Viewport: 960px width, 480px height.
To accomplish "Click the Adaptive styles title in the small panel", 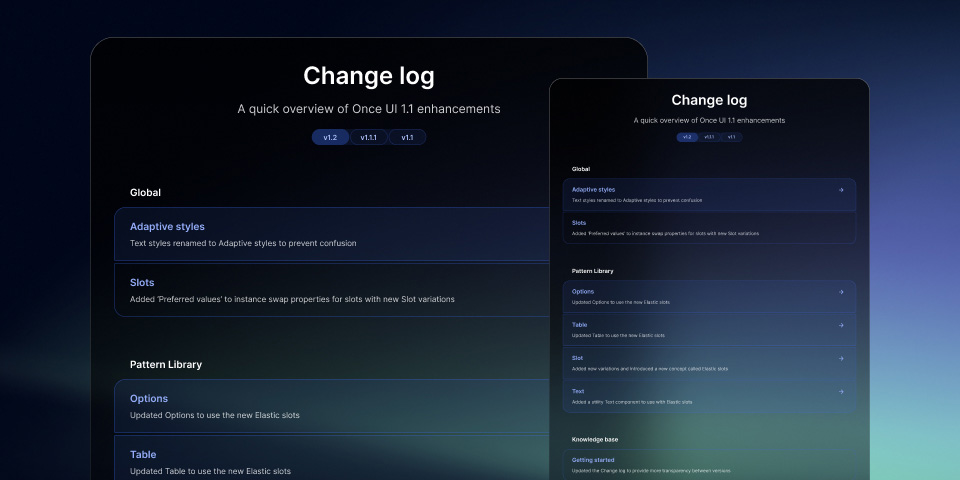I will point(593,190).
